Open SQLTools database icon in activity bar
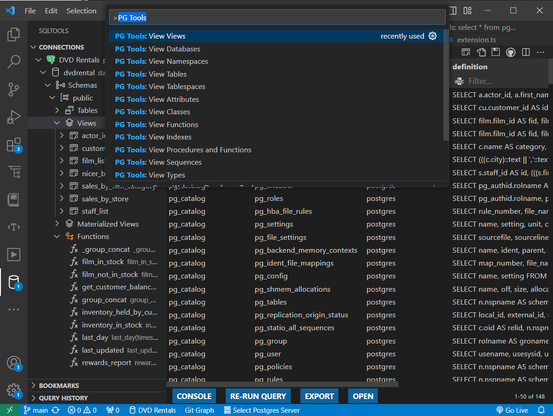 pos(14,282)
